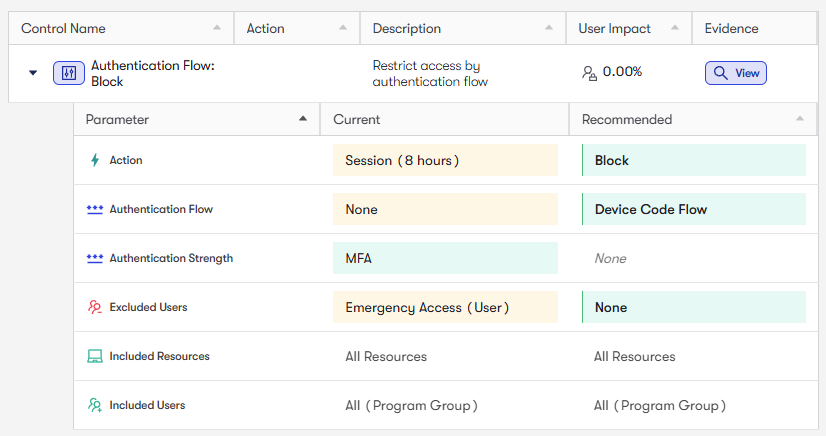Image resolution: width=826 pixels, height=436 pixels.
Task: Click the User Impact lock-person icon
Action: pyautogui.click(x=590, y=73)
